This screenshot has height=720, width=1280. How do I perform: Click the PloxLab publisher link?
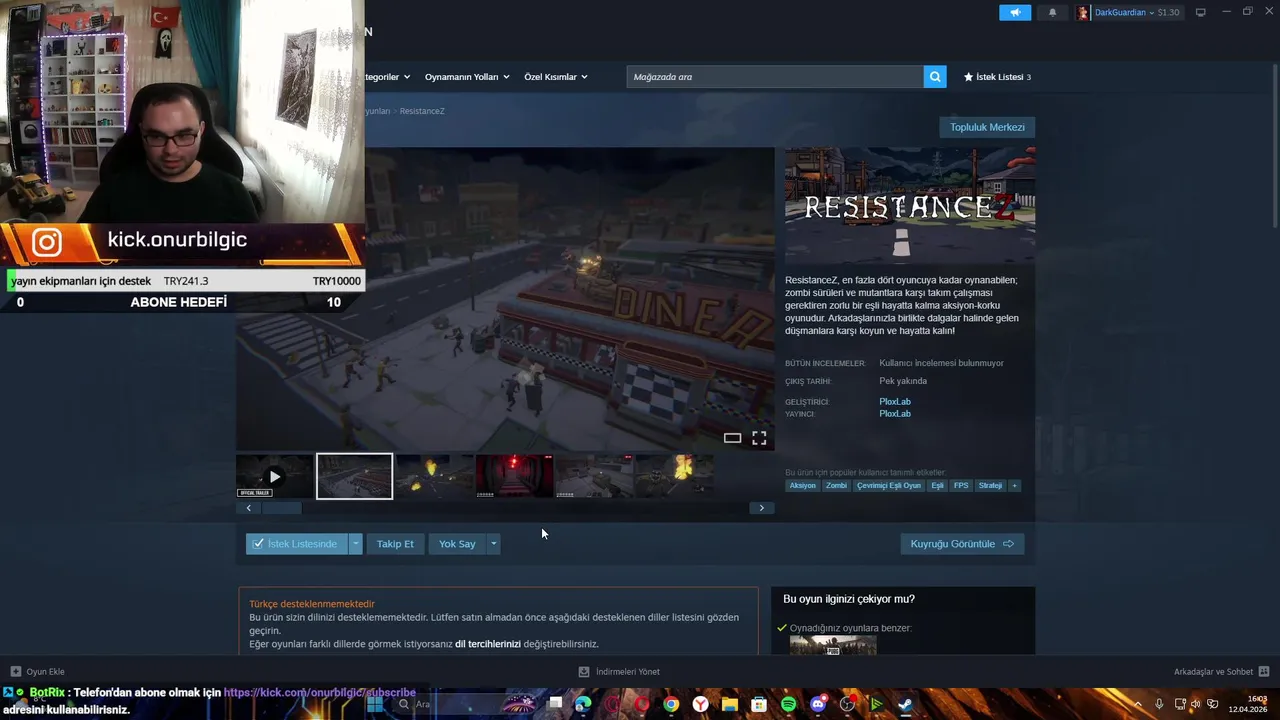tap(895, 414)
